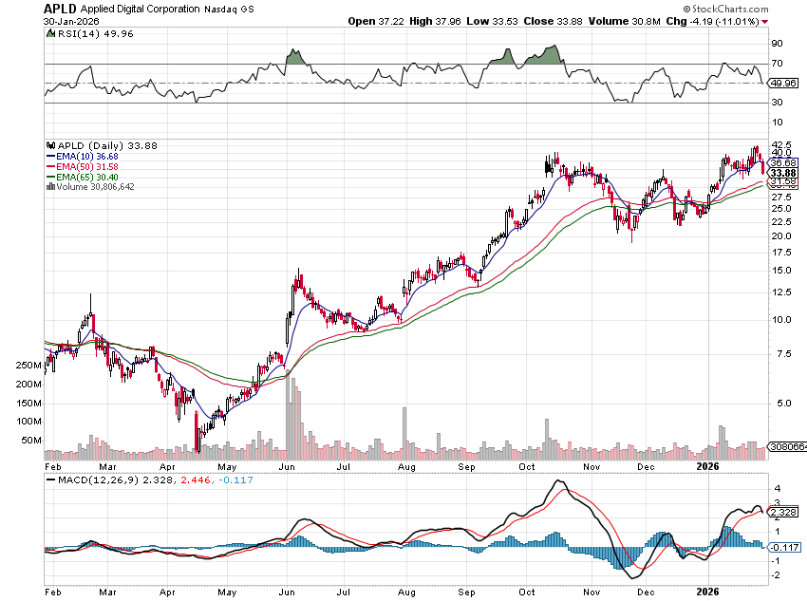807x601 pixels.
Task: Click Aug on the MACD panel's date axis
Action: pos(407,592)
